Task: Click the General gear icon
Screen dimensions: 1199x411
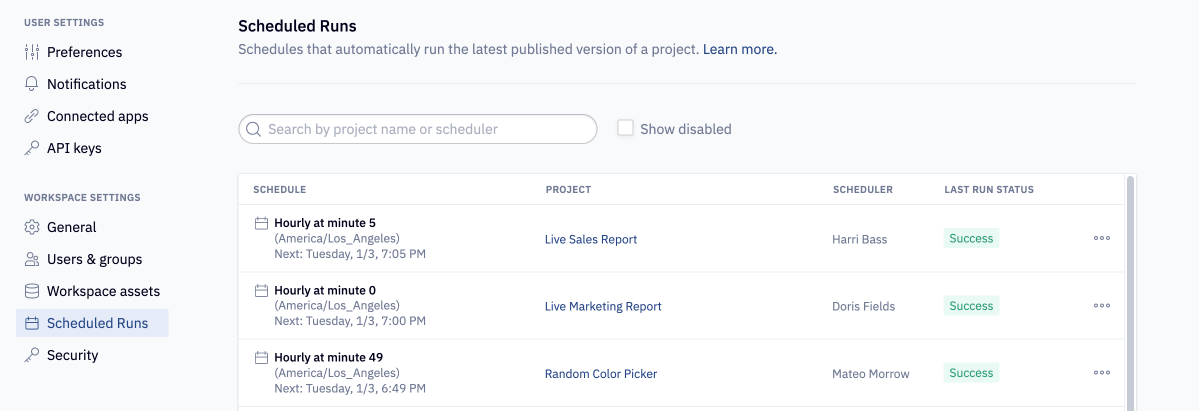Action: click(31, 227)
